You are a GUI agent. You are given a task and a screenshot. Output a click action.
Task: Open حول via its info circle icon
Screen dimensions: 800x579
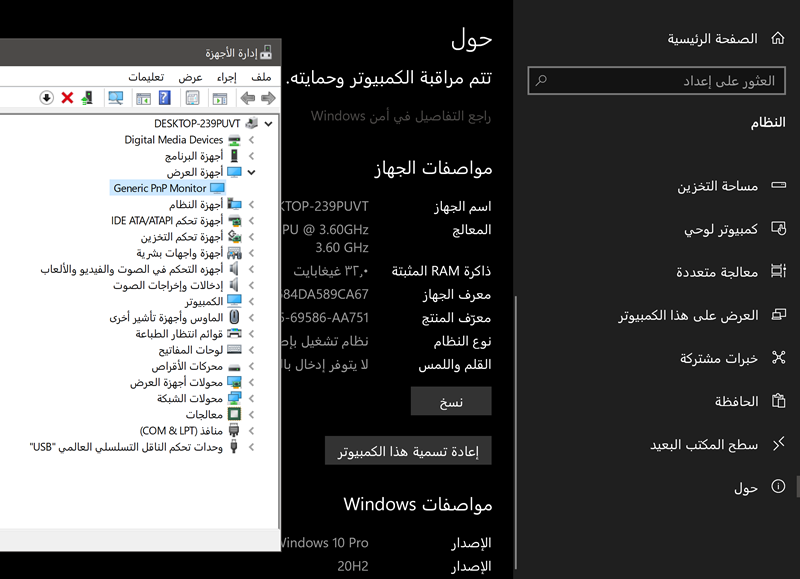779,486
